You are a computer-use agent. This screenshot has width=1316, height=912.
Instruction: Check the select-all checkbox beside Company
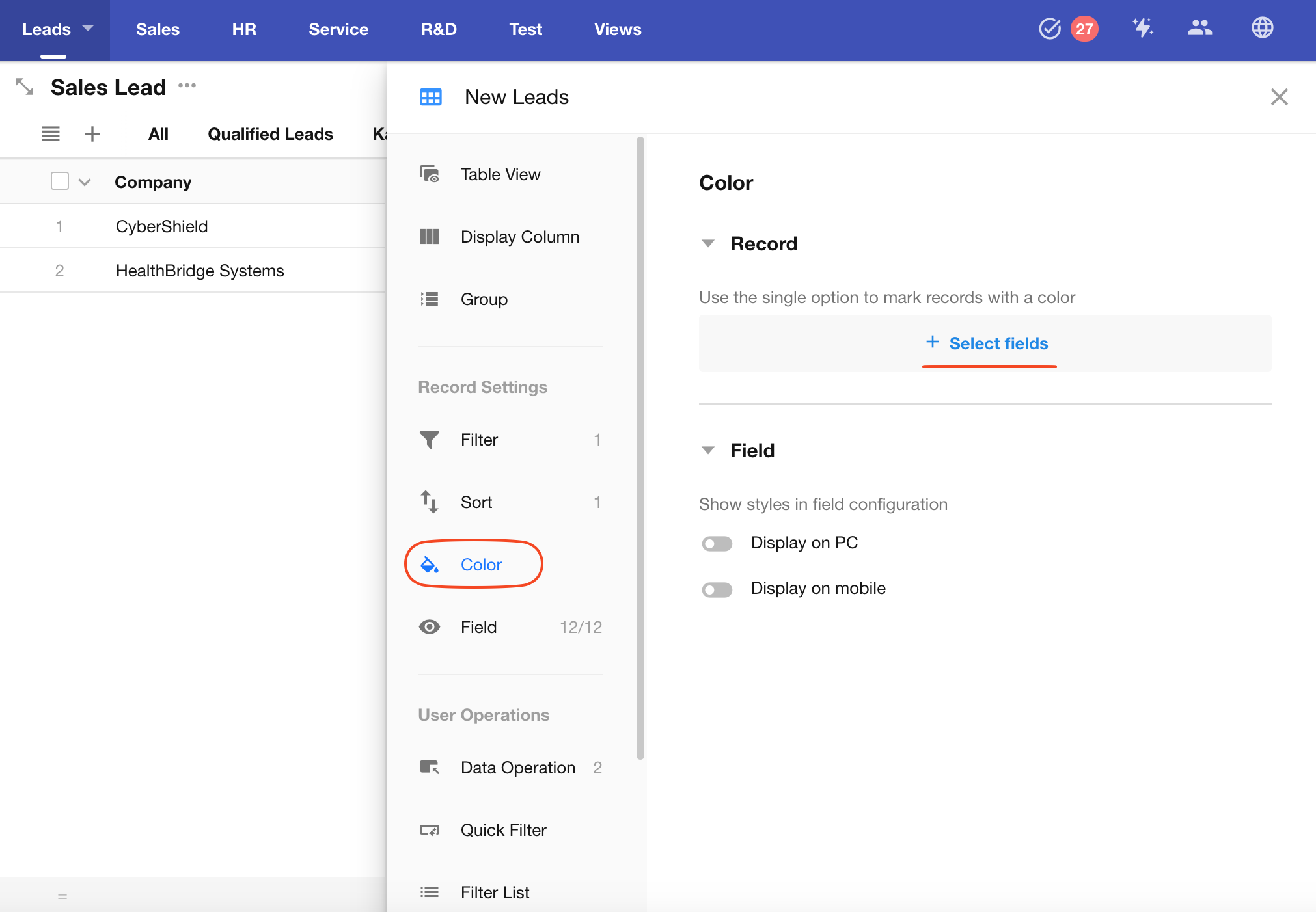[x=60, y=181]
